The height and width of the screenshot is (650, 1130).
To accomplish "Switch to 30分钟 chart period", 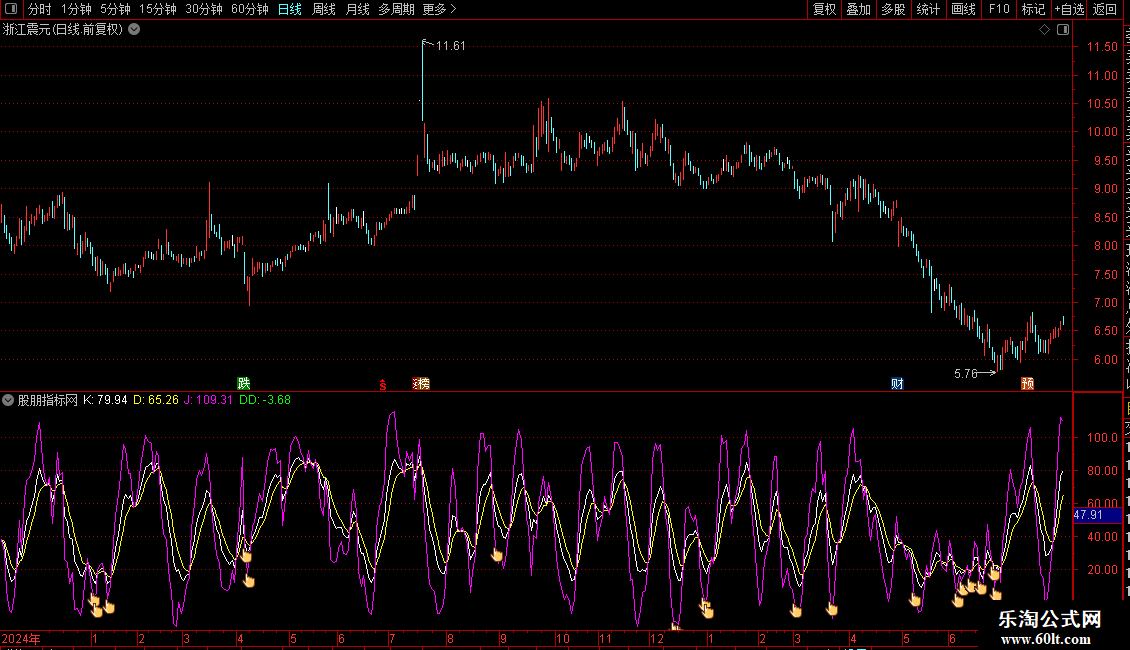I will tap(204, 9).
